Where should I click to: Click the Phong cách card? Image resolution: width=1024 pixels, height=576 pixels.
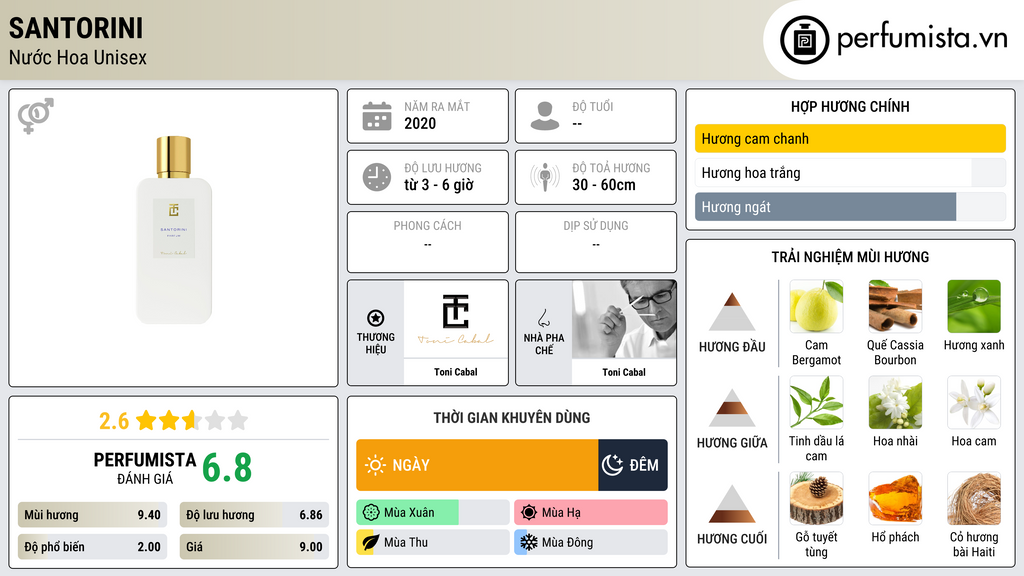pos(428,242)
